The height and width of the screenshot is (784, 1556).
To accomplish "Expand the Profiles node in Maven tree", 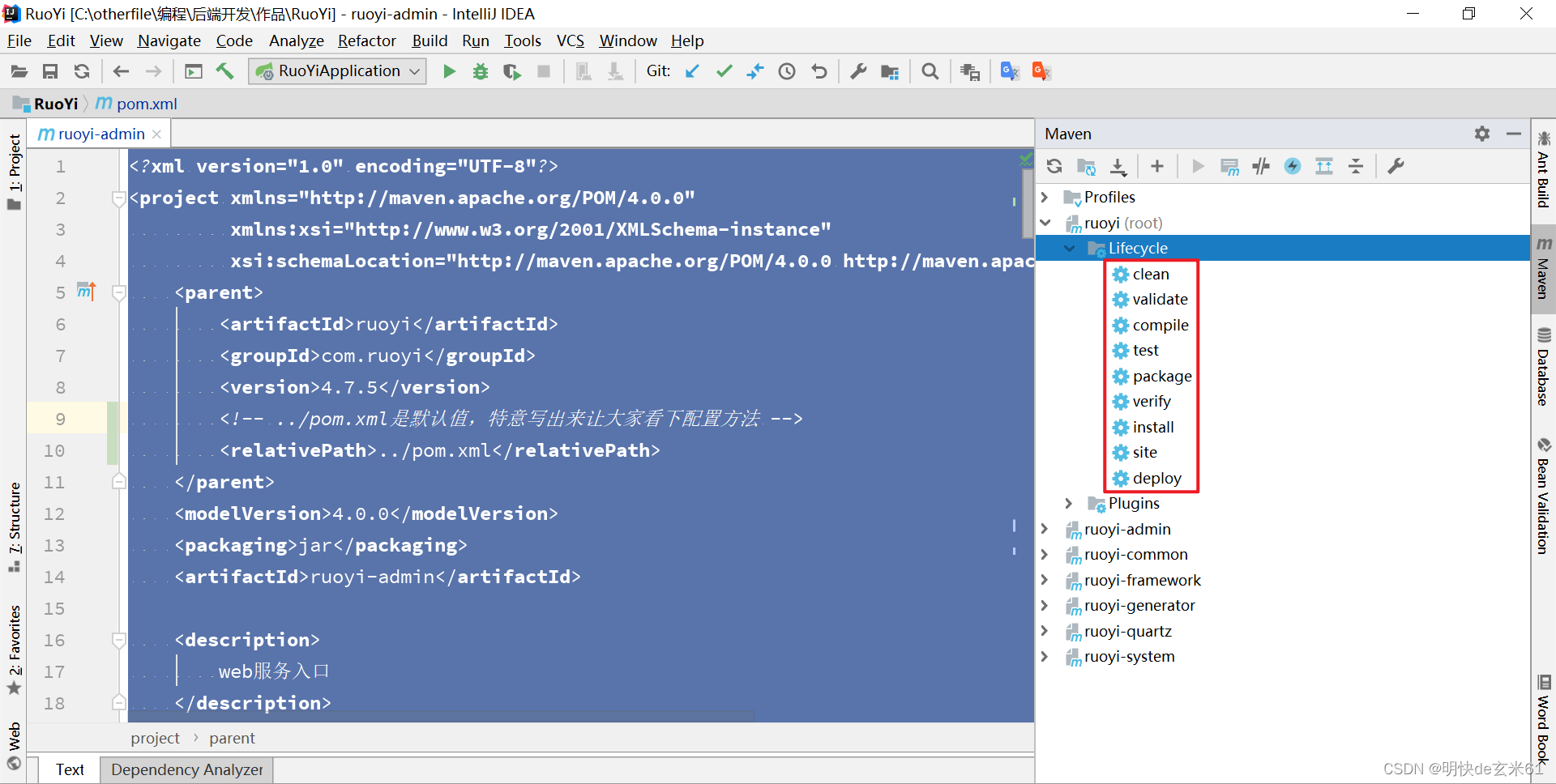I will [1045, 197].
